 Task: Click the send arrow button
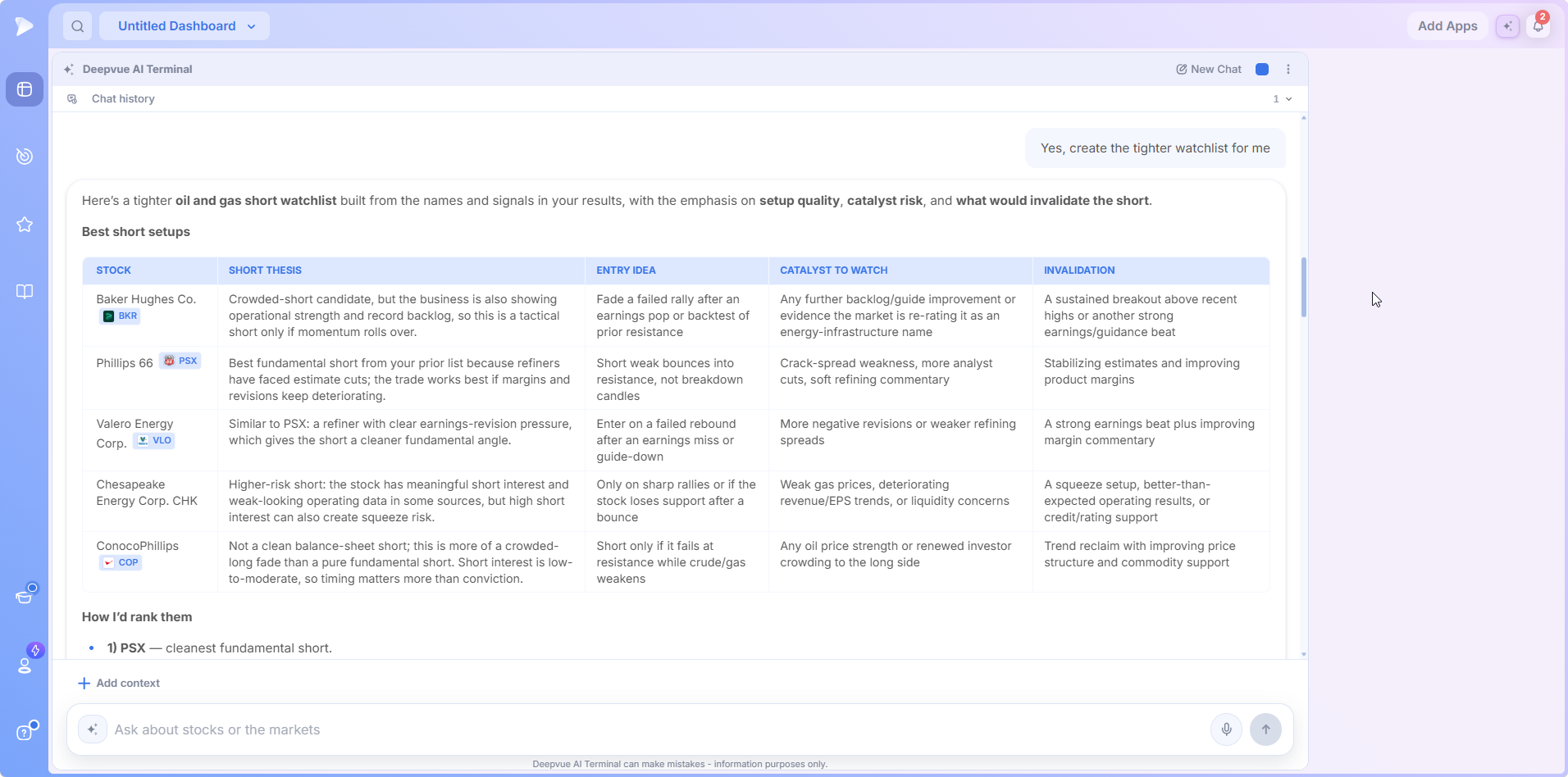[1265, 729]
